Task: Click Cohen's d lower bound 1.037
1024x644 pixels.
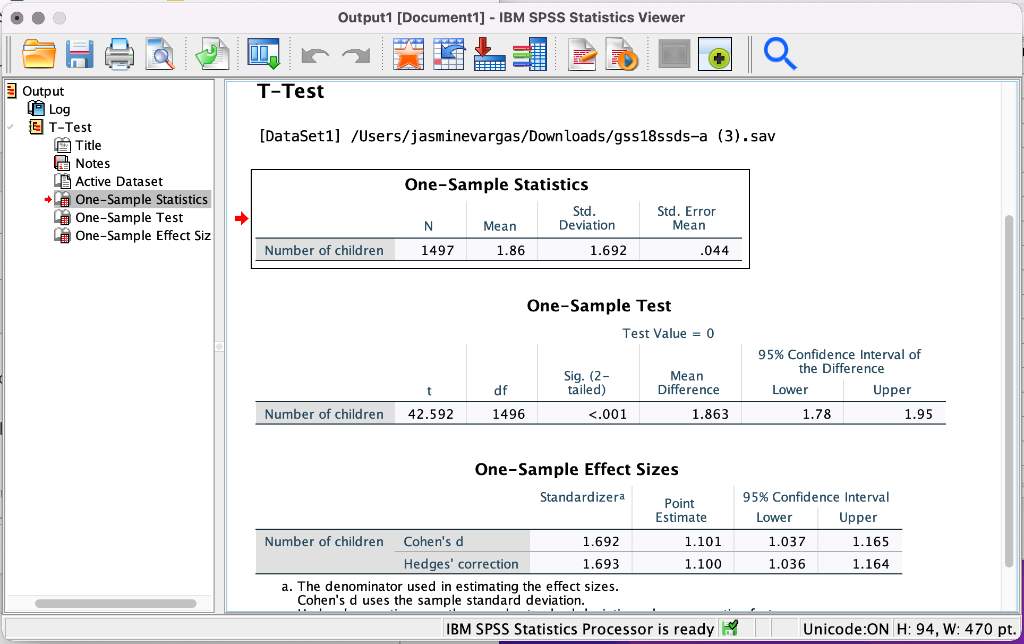Action: click(x=787, y=541)
